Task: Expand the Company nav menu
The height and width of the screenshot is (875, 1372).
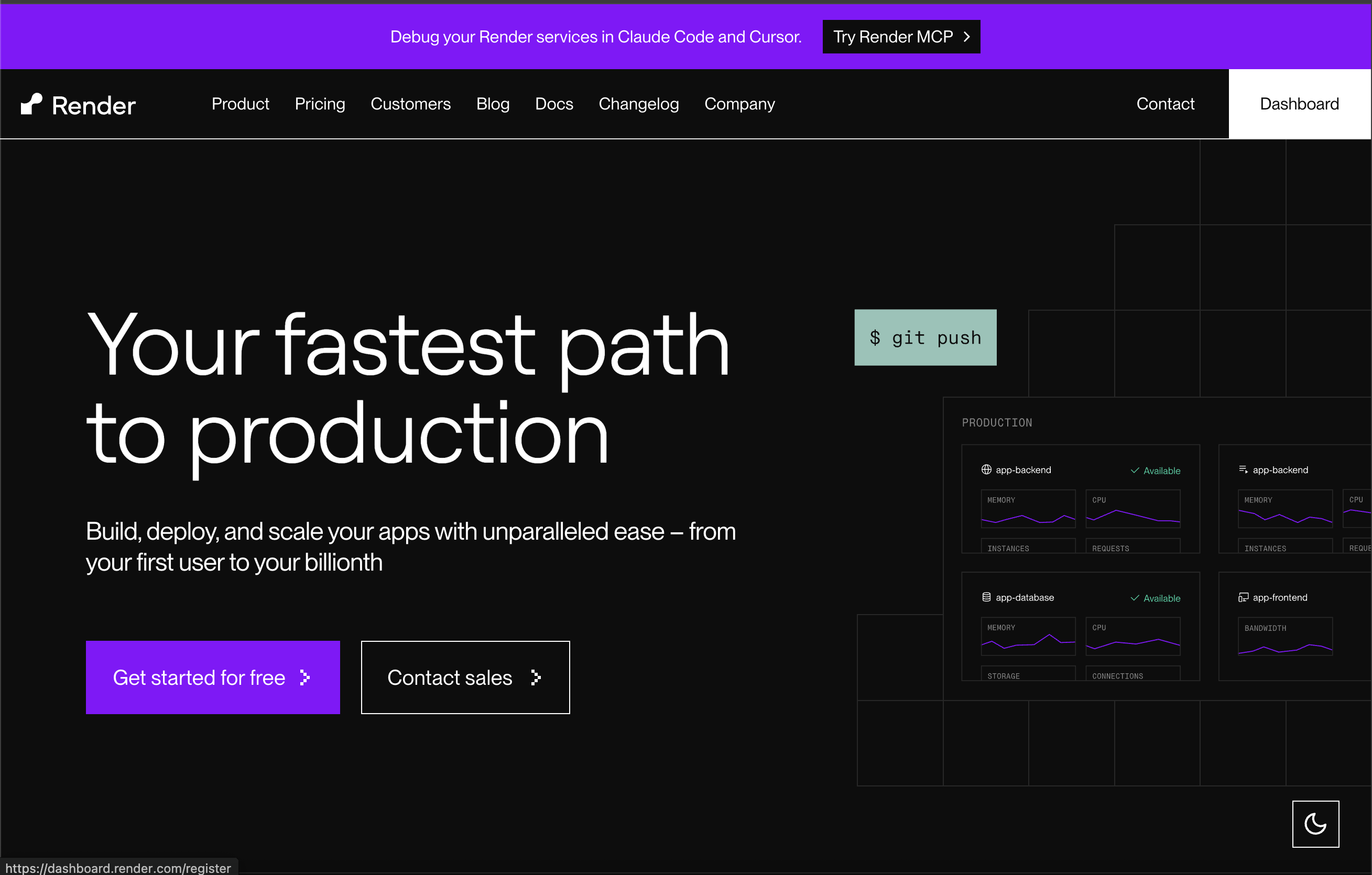Action: [739, 104]
